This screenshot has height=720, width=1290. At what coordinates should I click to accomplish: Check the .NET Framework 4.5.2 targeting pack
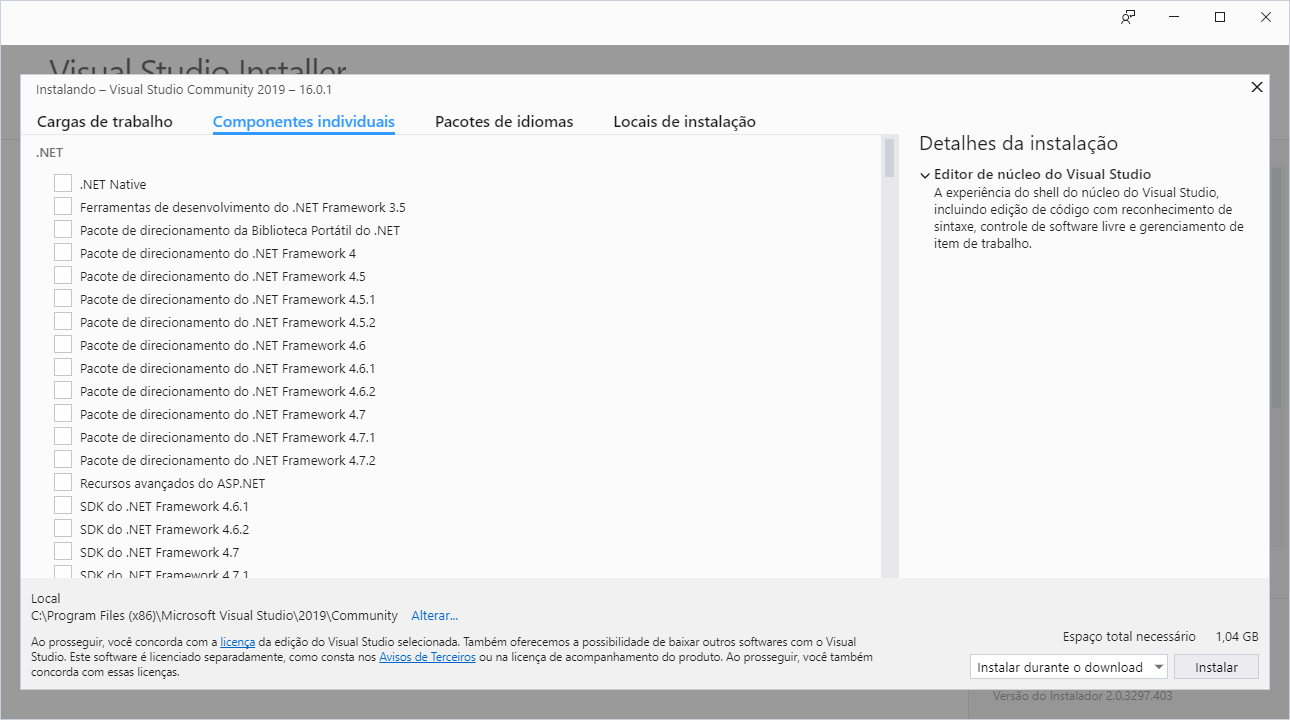click(63, 321)
